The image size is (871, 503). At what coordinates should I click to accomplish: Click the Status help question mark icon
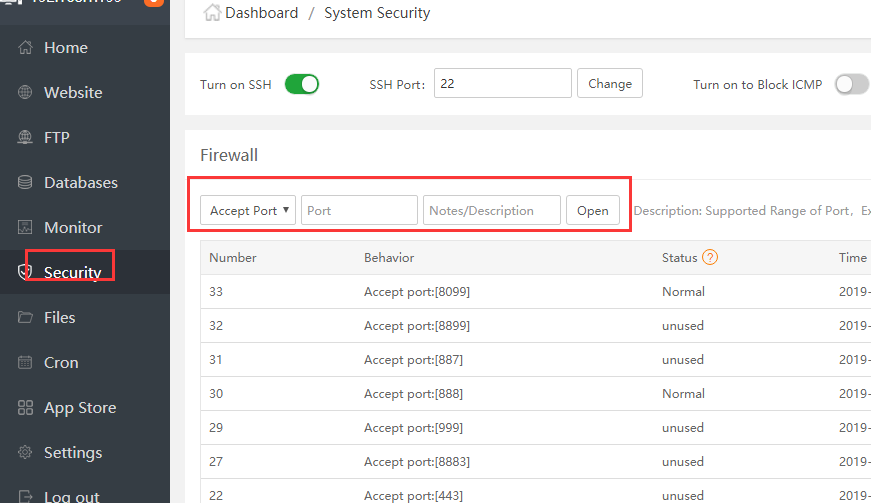710,258
